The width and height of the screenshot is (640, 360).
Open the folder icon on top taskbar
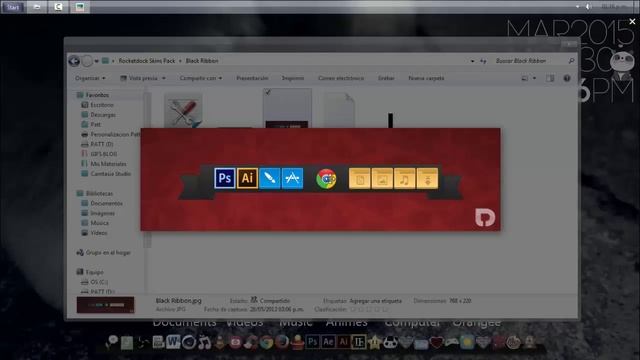[x=37, y=7]
